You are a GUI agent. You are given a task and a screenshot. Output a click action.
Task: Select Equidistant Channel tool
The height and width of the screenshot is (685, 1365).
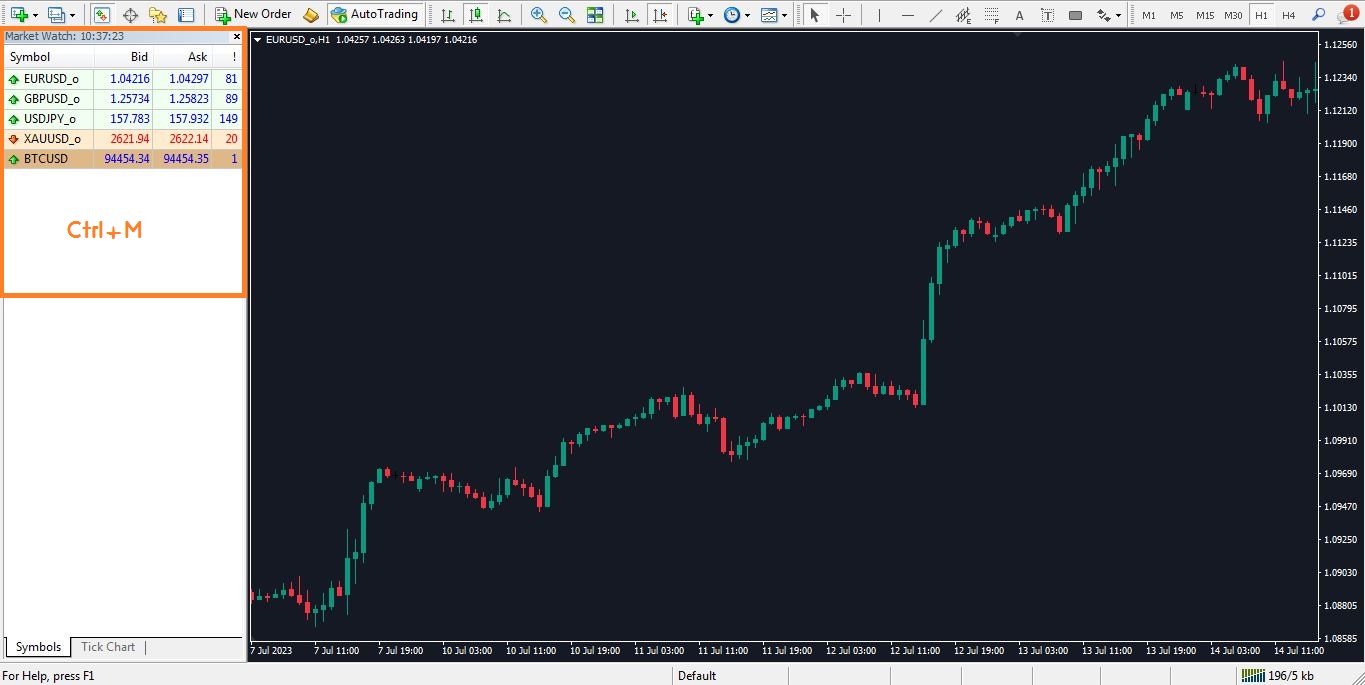pyautogui.click(x=963, y=15)
